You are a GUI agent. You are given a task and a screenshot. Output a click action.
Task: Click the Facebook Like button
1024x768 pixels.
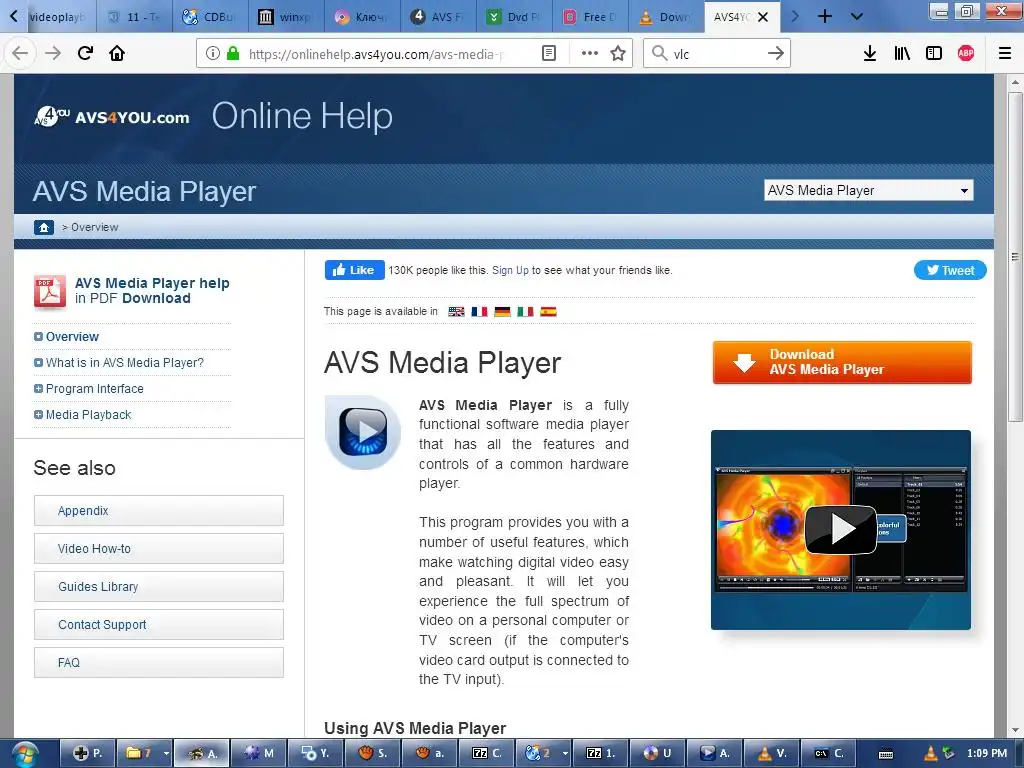click(x=355, y=270)
